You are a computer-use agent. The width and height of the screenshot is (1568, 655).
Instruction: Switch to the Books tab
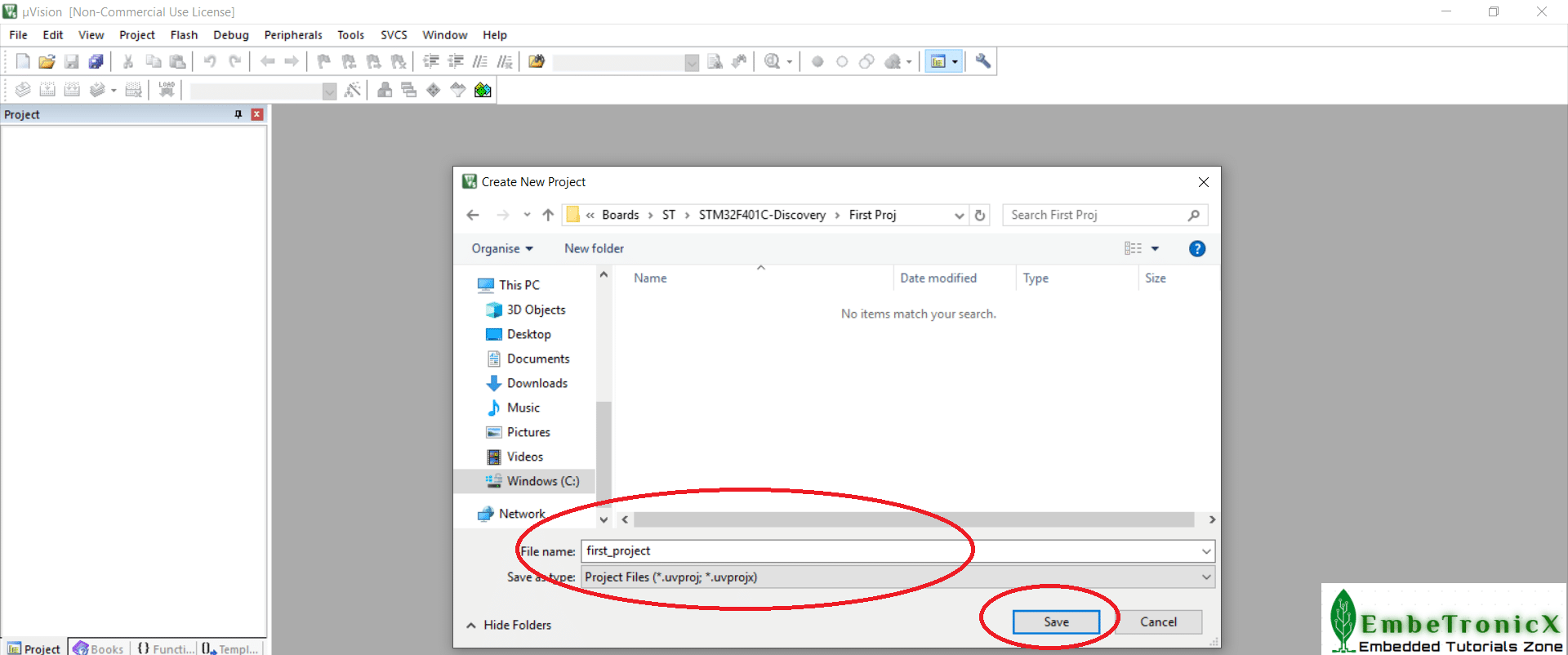(99, 648)
